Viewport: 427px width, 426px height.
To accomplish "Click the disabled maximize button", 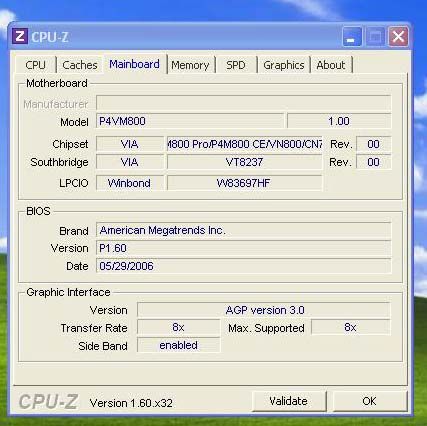I will [375, 37].
